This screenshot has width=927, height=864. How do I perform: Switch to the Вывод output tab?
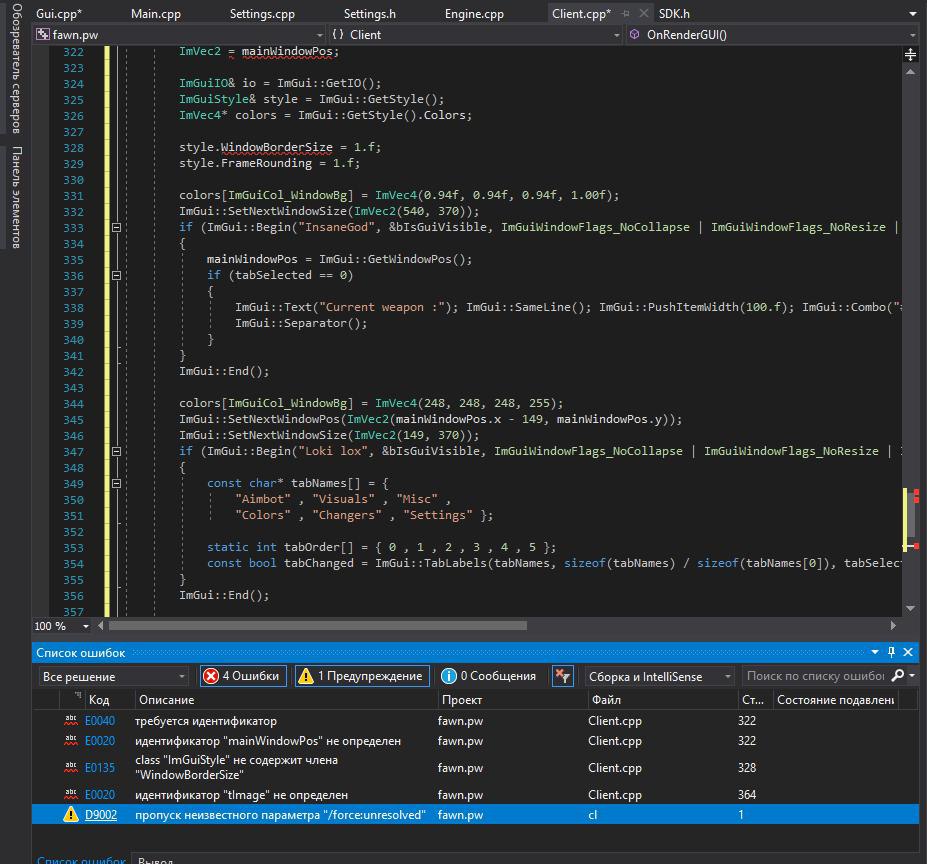(155, 859)
